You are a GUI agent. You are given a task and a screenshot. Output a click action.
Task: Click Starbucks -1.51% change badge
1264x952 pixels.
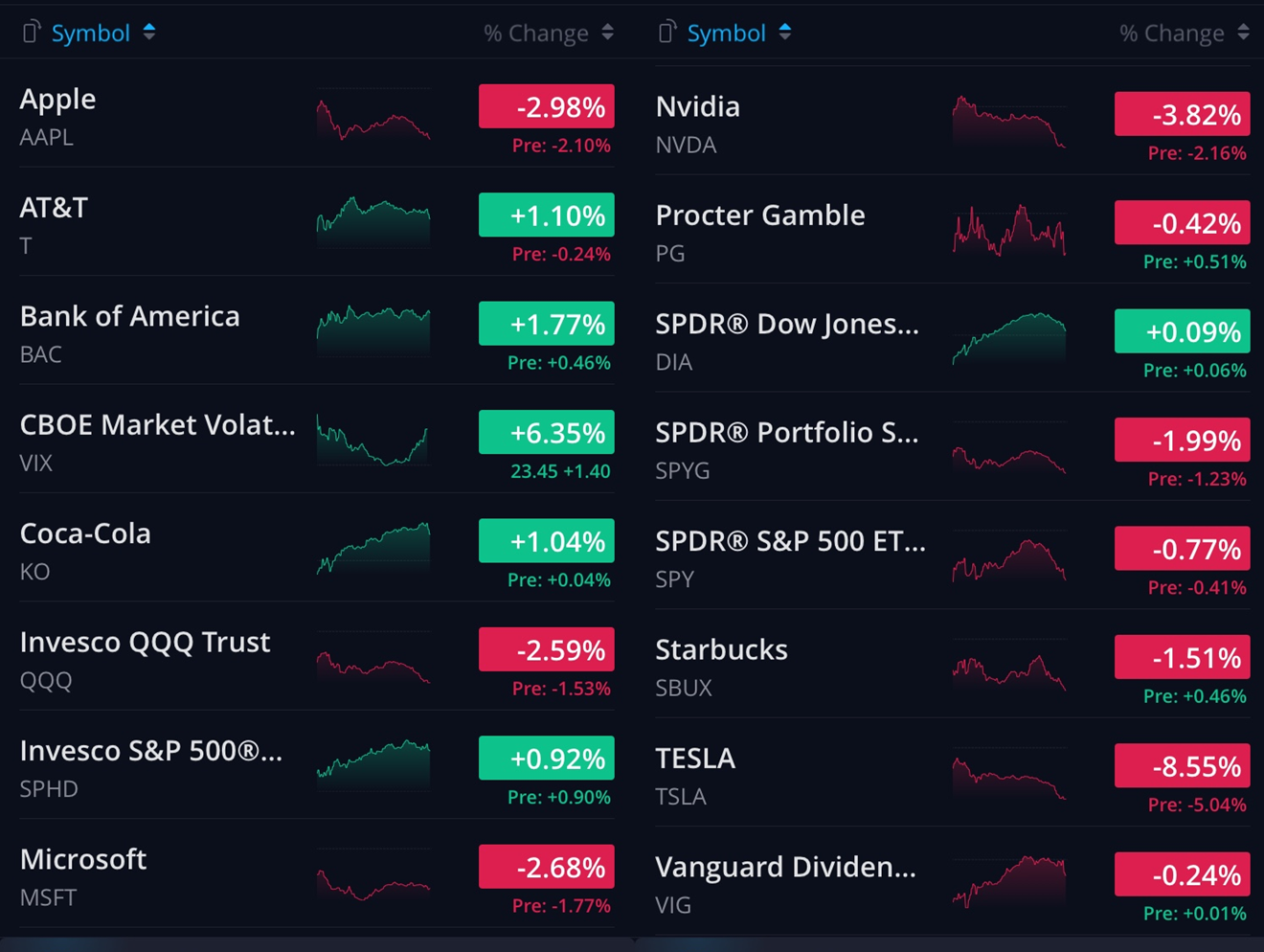click(1183, 657)
